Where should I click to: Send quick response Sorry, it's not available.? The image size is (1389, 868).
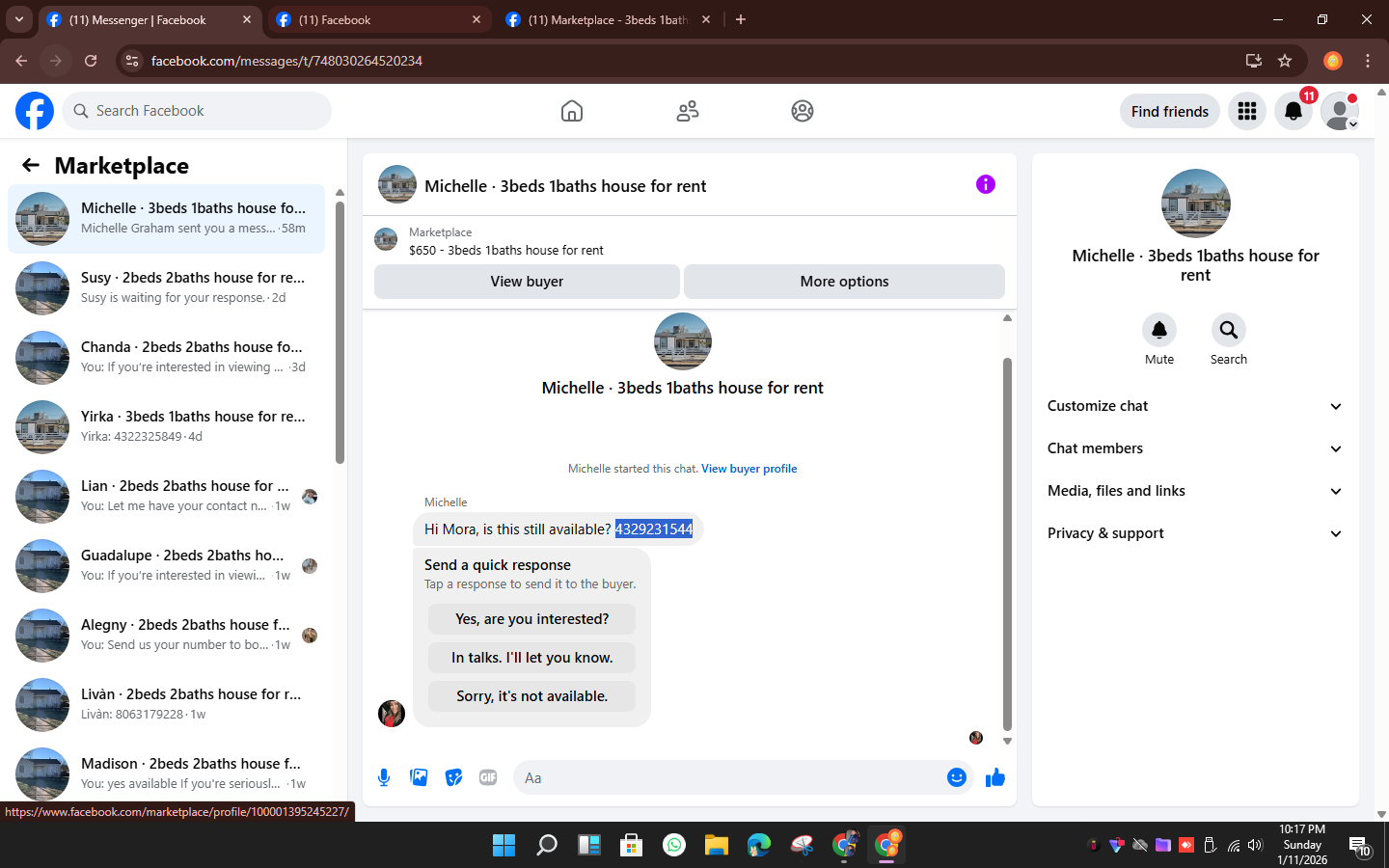pos(532,696)
